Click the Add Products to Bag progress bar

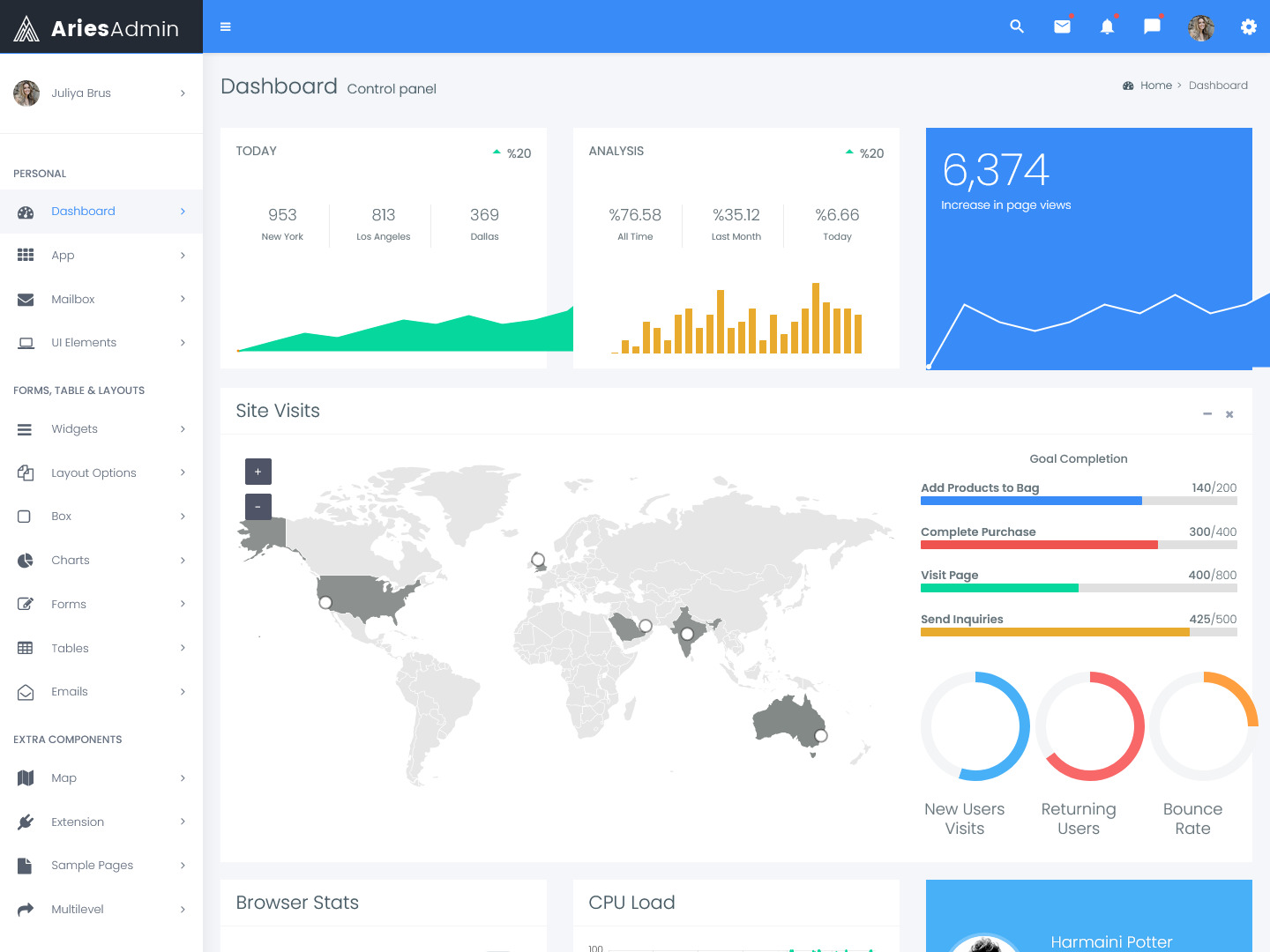click(1079, 501)
